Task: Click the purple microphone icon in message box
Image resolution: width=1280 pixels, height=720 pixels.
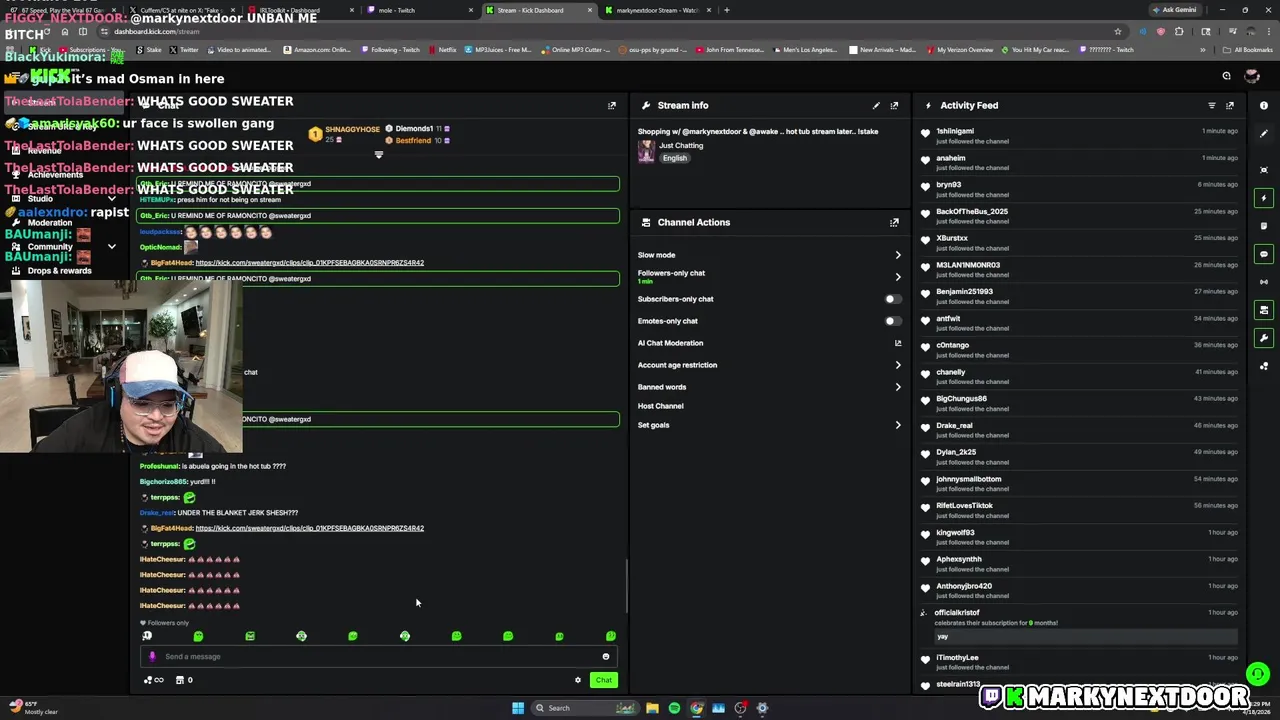Action: pos(152,657)
